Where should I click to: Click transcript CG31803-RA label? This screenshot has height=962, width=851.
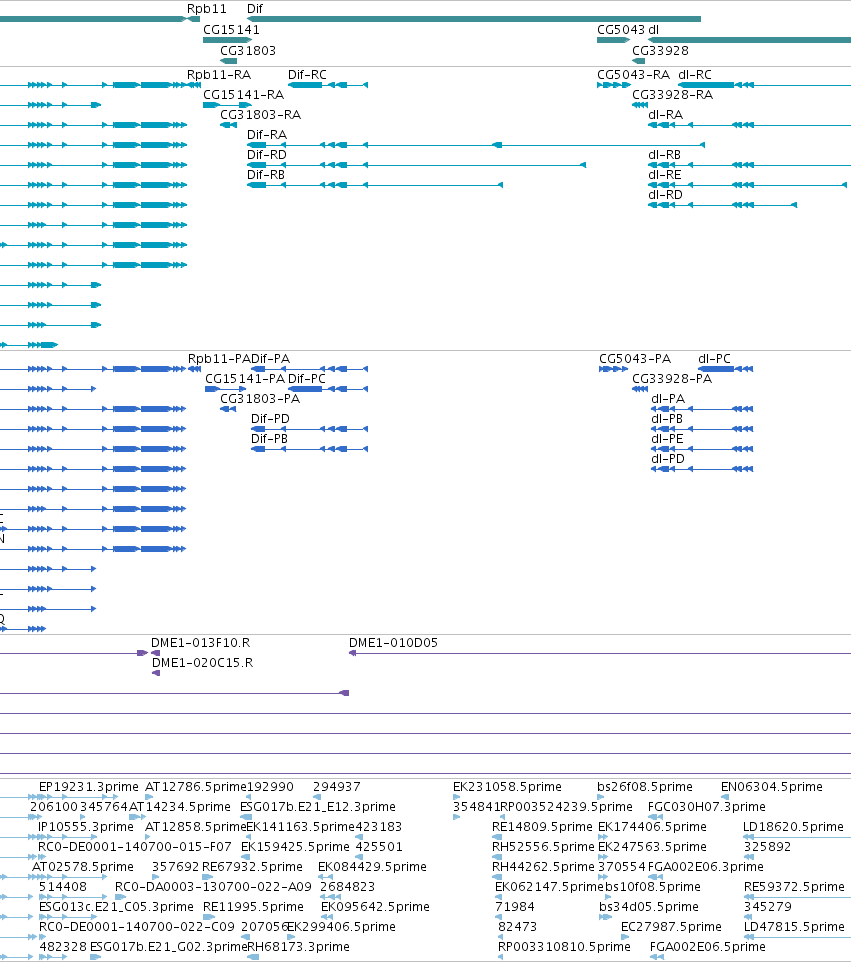coord(261,115)
